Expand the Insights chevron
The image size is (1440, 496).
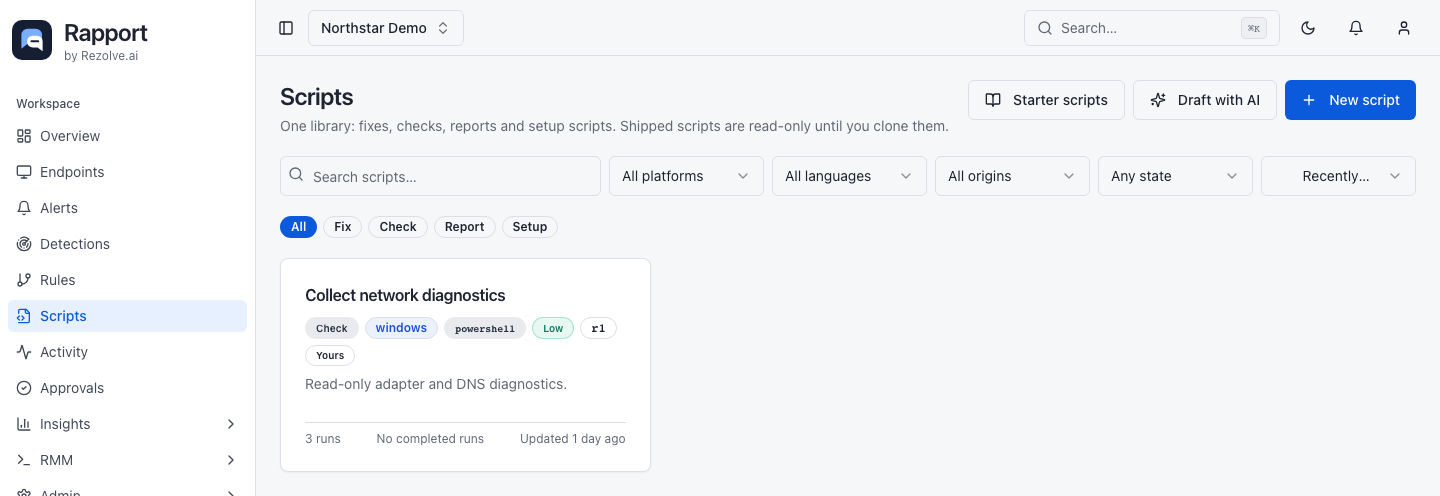[231, 424]
